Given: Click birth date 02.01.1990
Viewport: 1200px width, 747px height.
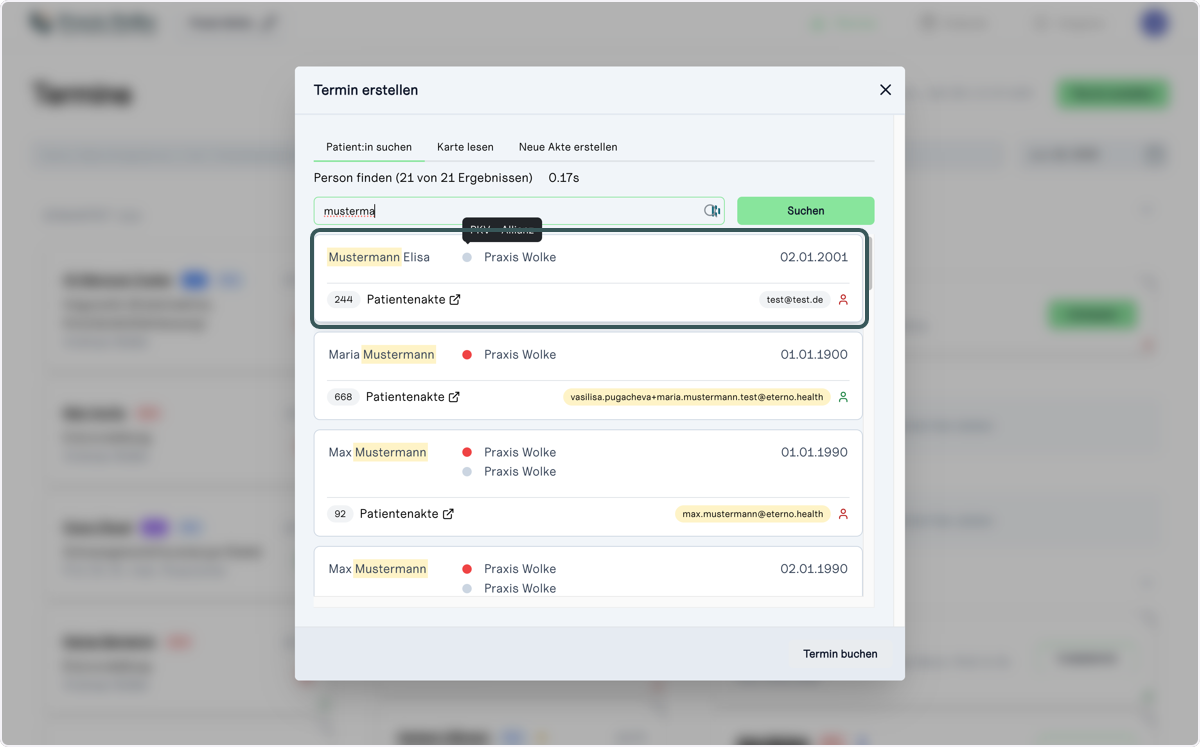Looking at the screenshot, I should tap(814, 569).
